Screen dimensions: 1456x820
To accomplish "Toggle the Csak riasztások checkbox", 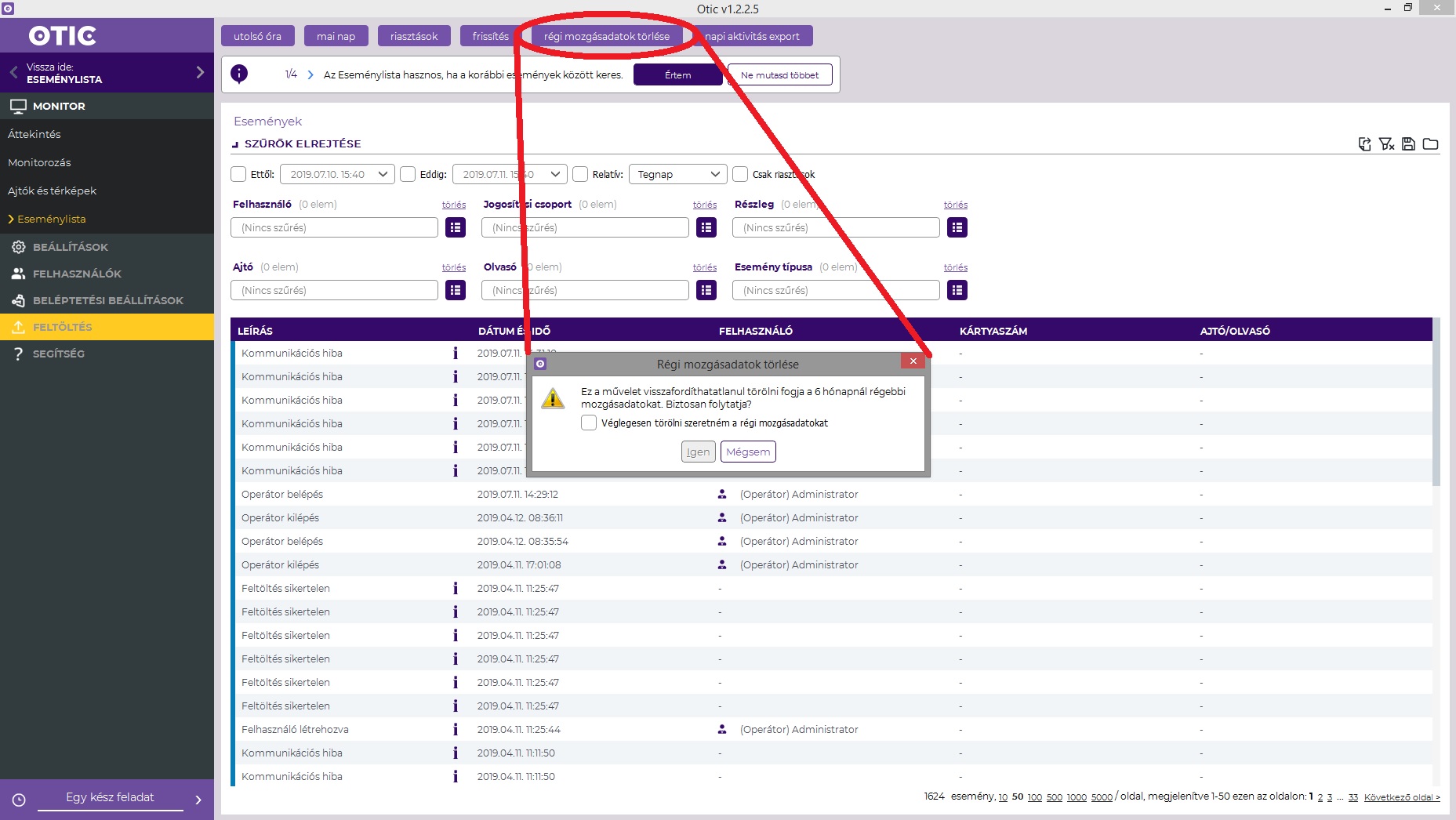I will 740,174.
